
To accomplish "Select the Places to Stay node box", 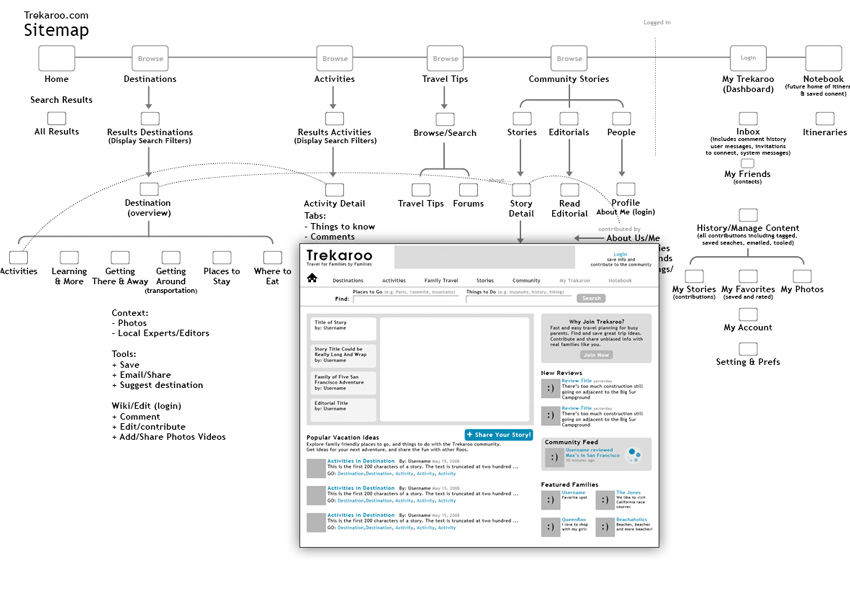I will 222,258.
